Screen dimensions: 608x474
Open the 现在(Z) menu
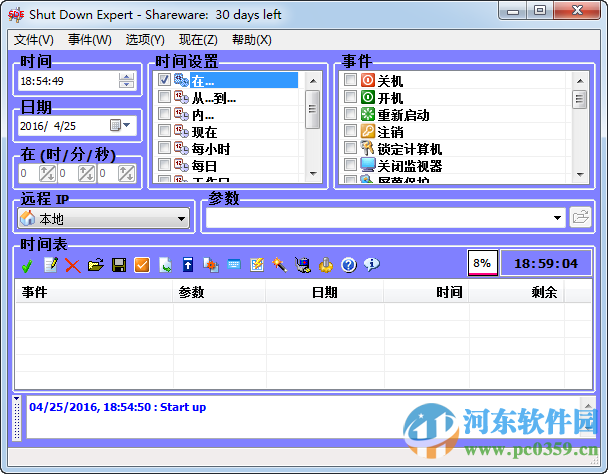point(198,40)
